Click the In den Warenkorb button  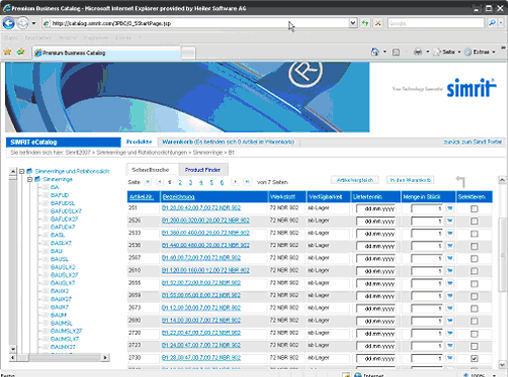(411, 180)
